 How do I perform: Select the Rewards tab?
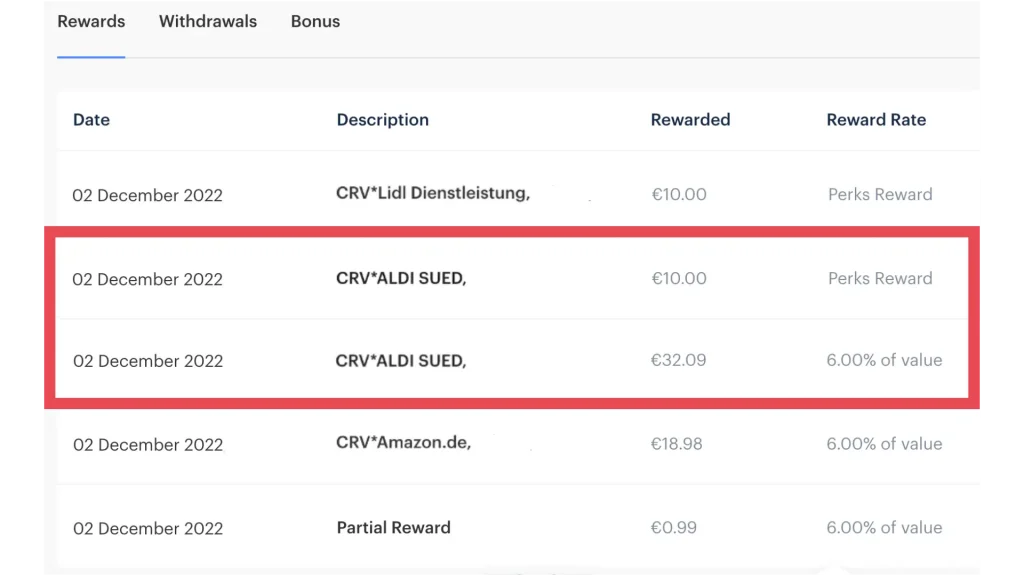(x=91, y=21)
